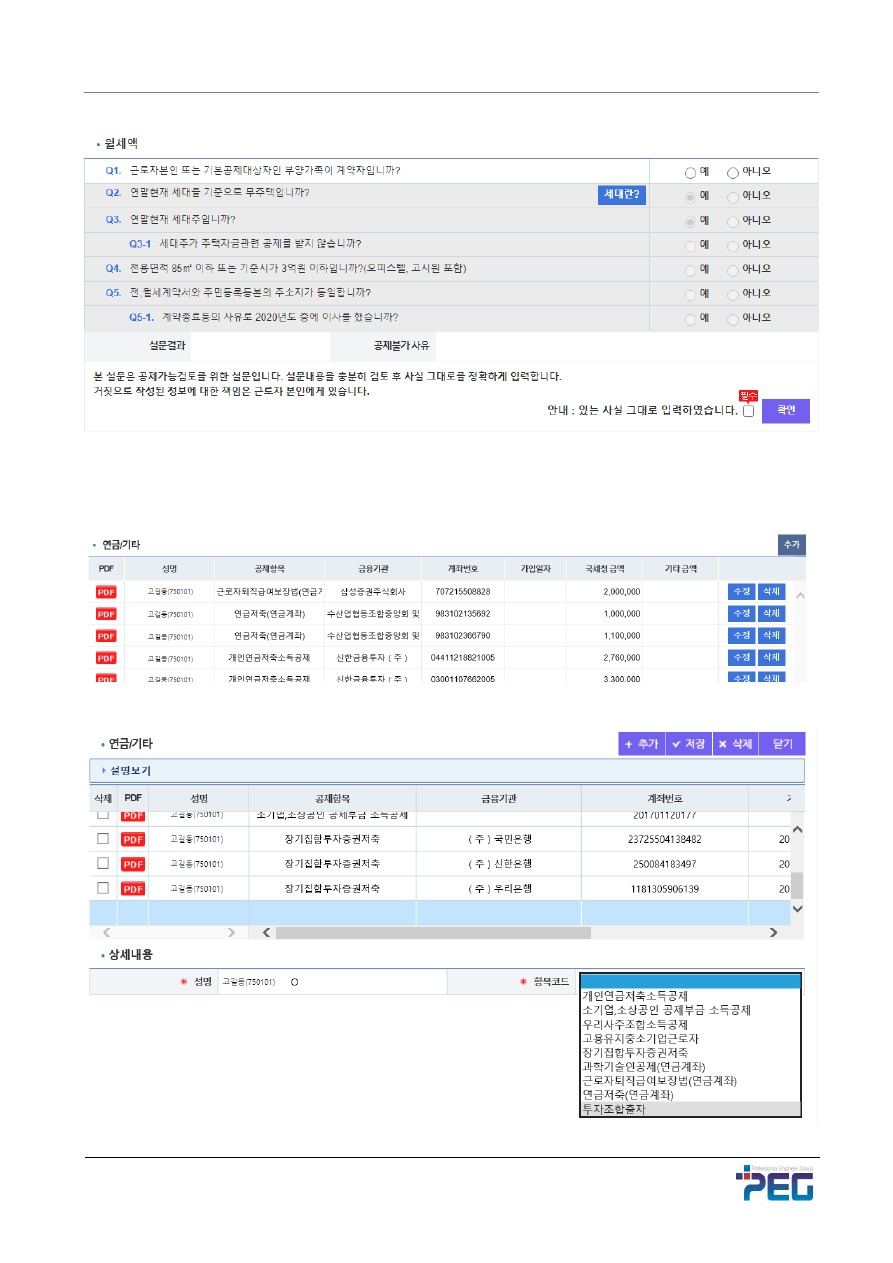Screen dimensions: 893x1263
Task: Select 아니오 for question Q1
Action: [733, 172]
